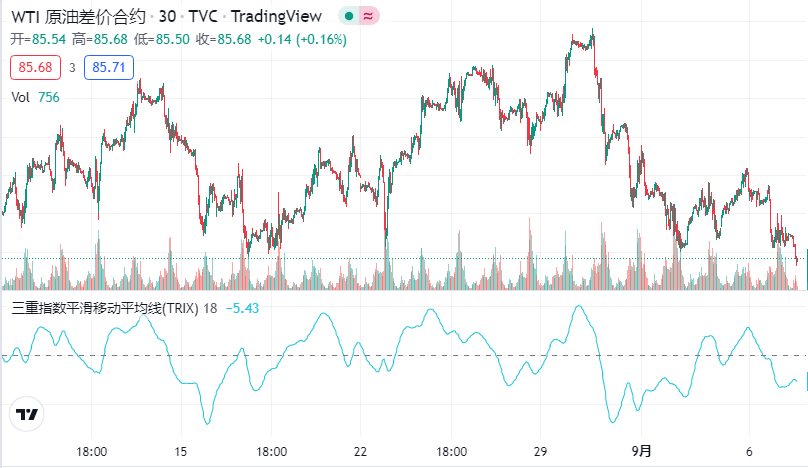The image size is (808, 468).
Task: Click the spread value 3 between prices
Action: 72,67
